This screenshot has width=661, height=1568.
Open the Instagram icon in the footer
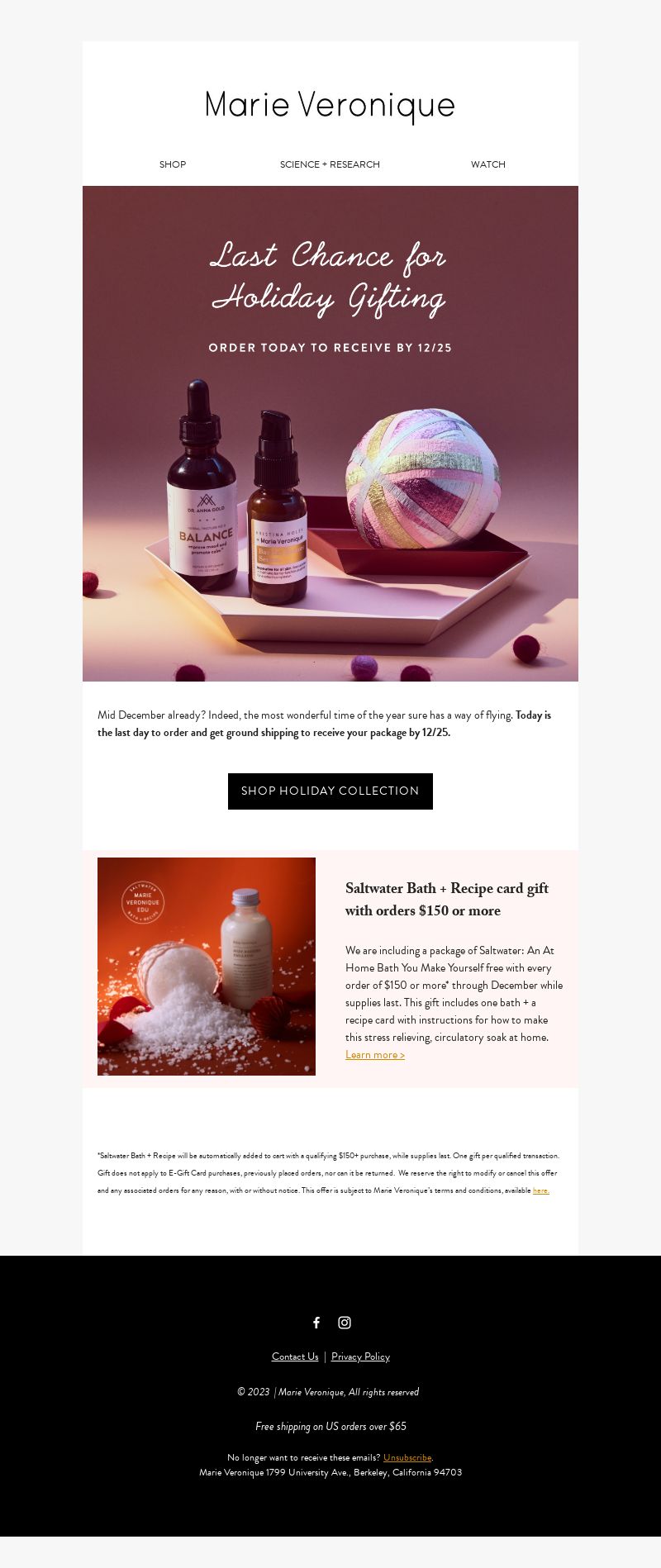point(345,1323)
